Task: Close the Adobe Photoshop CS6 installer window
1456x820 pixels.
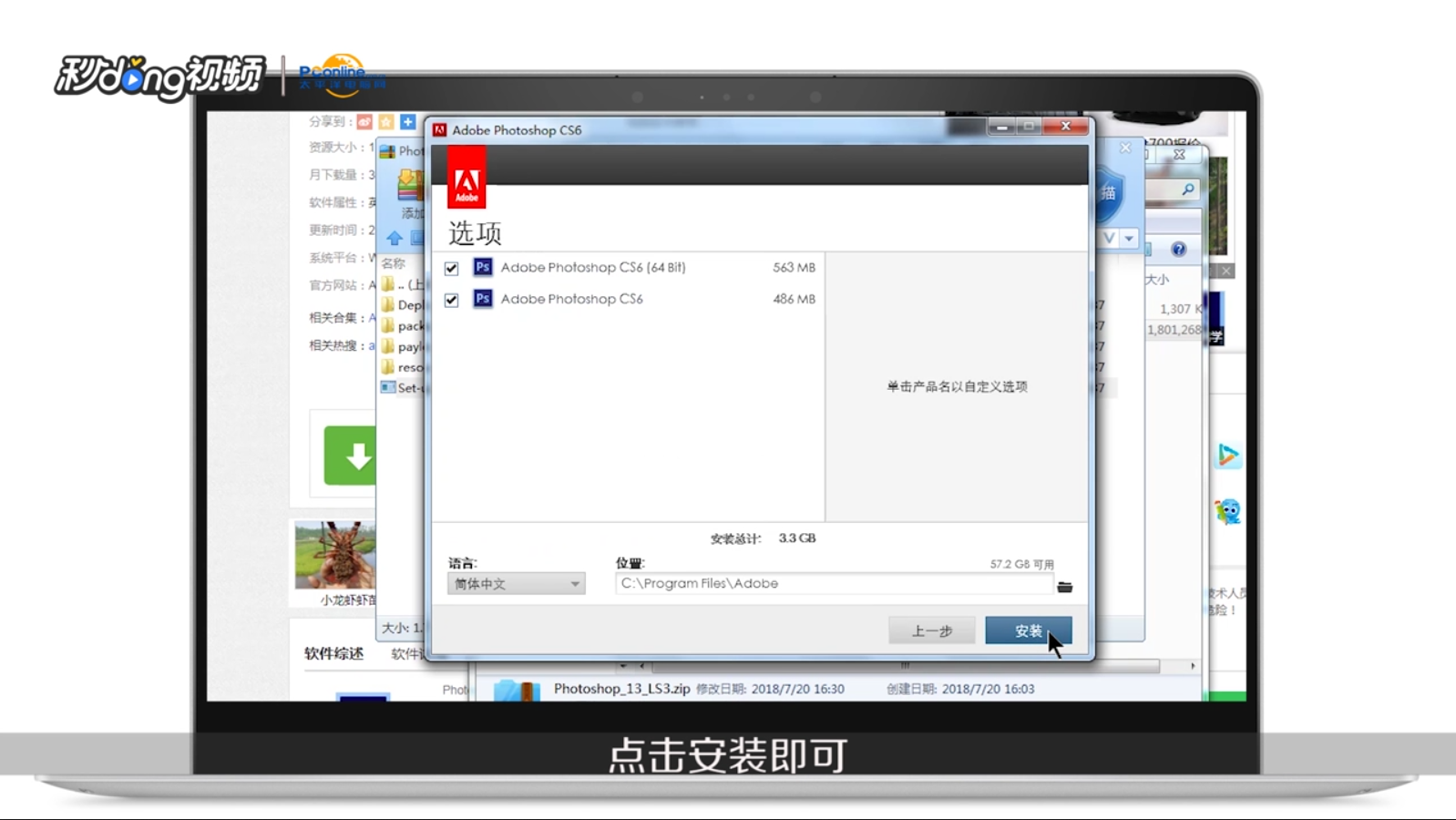Action: [1065, 127]
